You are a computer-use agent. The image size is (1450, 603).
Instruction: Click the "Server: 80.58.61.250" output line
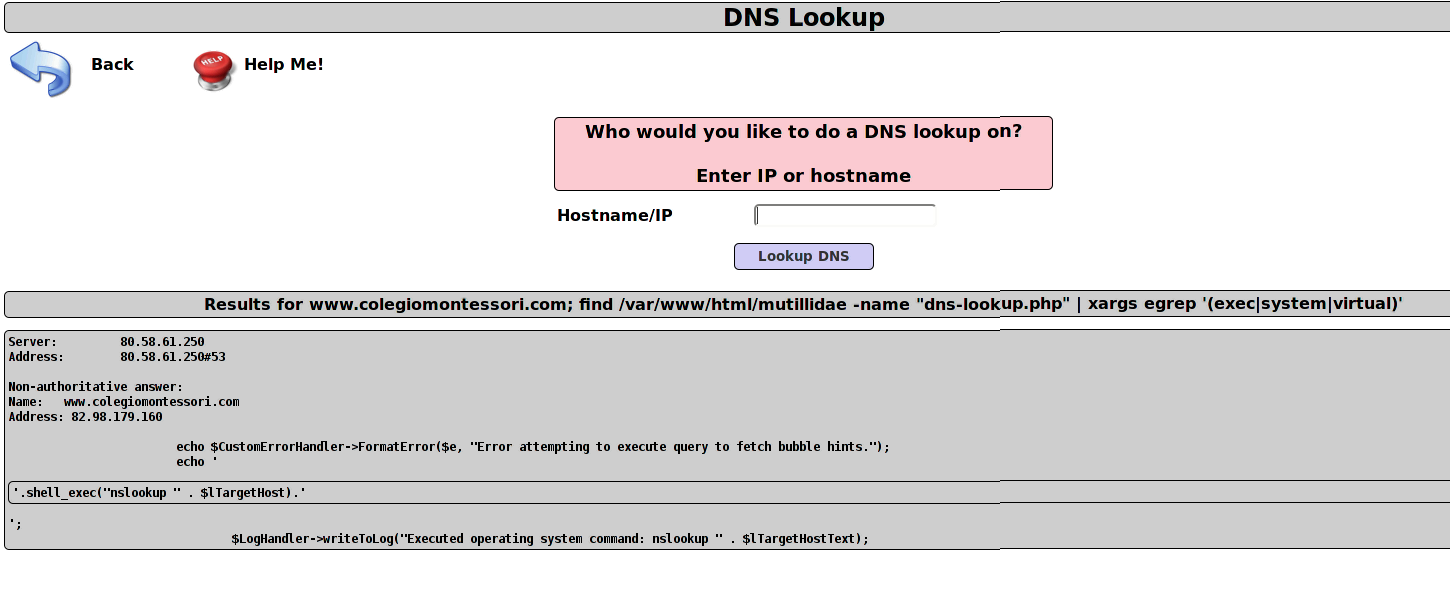pyautogui.click(x=107, y=342)
